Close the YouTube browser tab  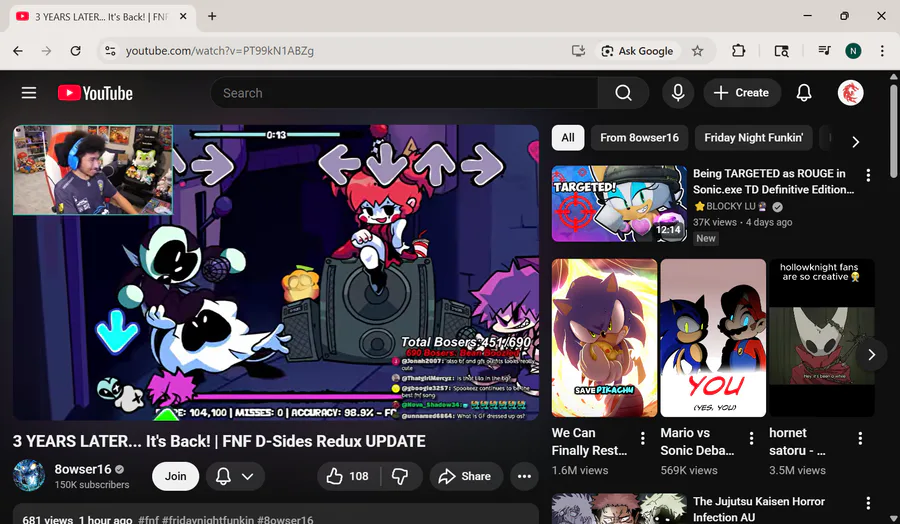(183, 16)
